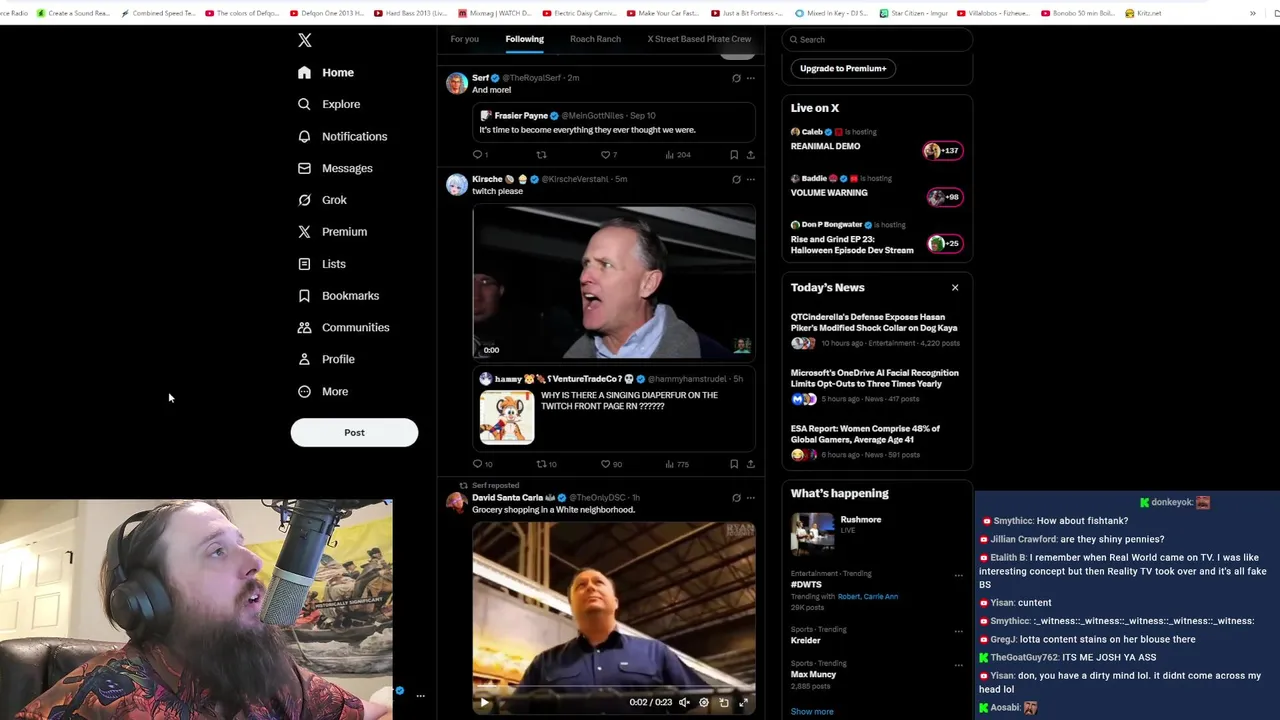This screenshot has width=1280, height=720.
Task: Repost Kirsche's twitch please post
Action: (x=546, y=464)
